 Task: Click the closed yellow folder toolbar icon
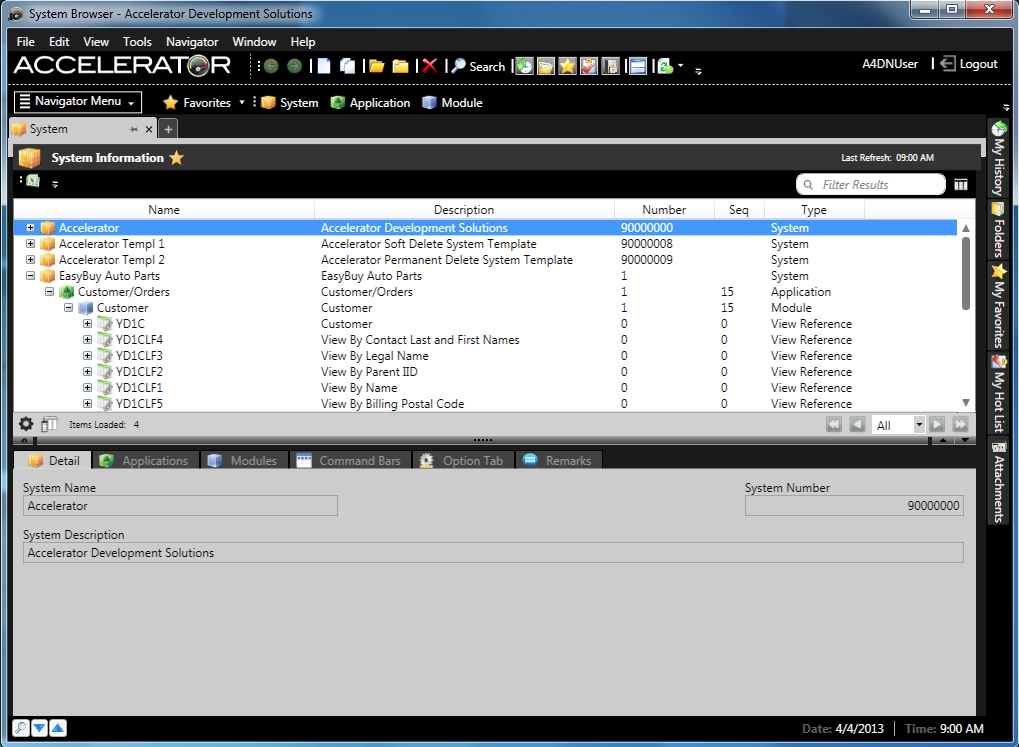[x=400, y=66]
